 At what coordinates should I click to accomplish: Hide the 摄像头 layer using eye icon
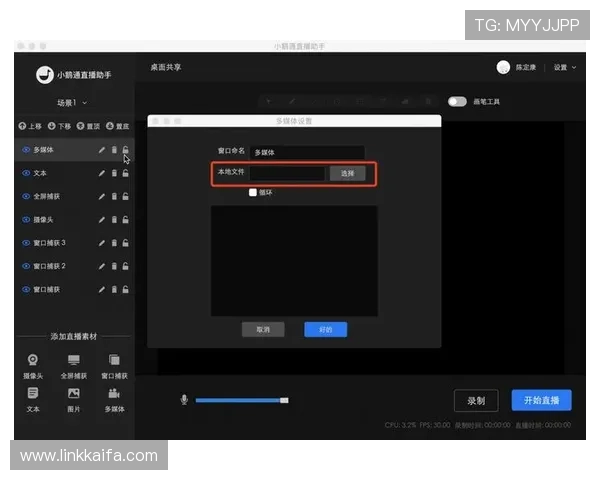tap(26, 219)
